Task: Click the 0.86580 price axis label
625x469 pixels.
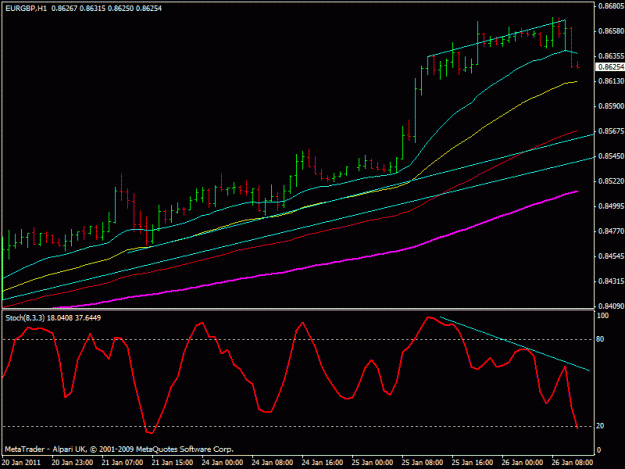Action: (611, 31)
